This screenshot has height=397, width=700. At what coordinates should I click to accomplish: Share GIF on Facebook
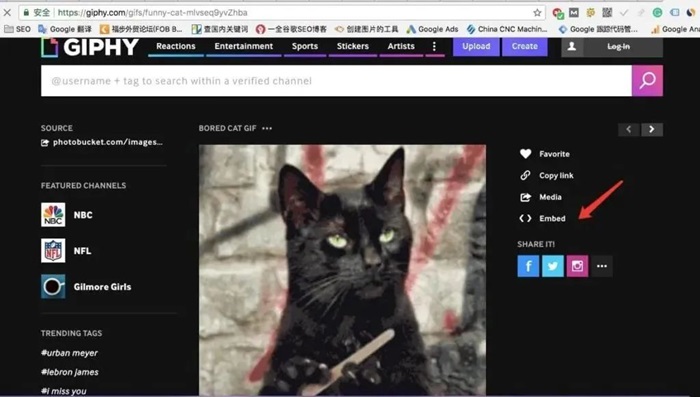(x=528, y=266)
